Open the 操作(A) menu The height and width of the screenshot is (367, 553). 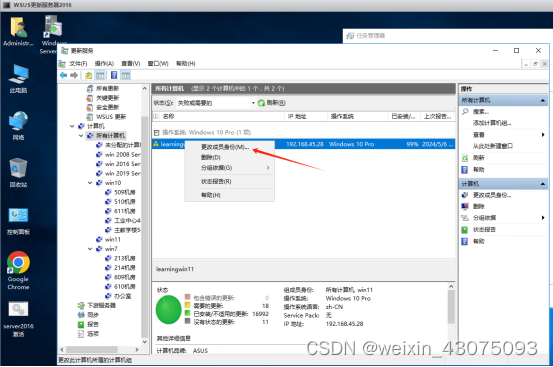point(104,63)
